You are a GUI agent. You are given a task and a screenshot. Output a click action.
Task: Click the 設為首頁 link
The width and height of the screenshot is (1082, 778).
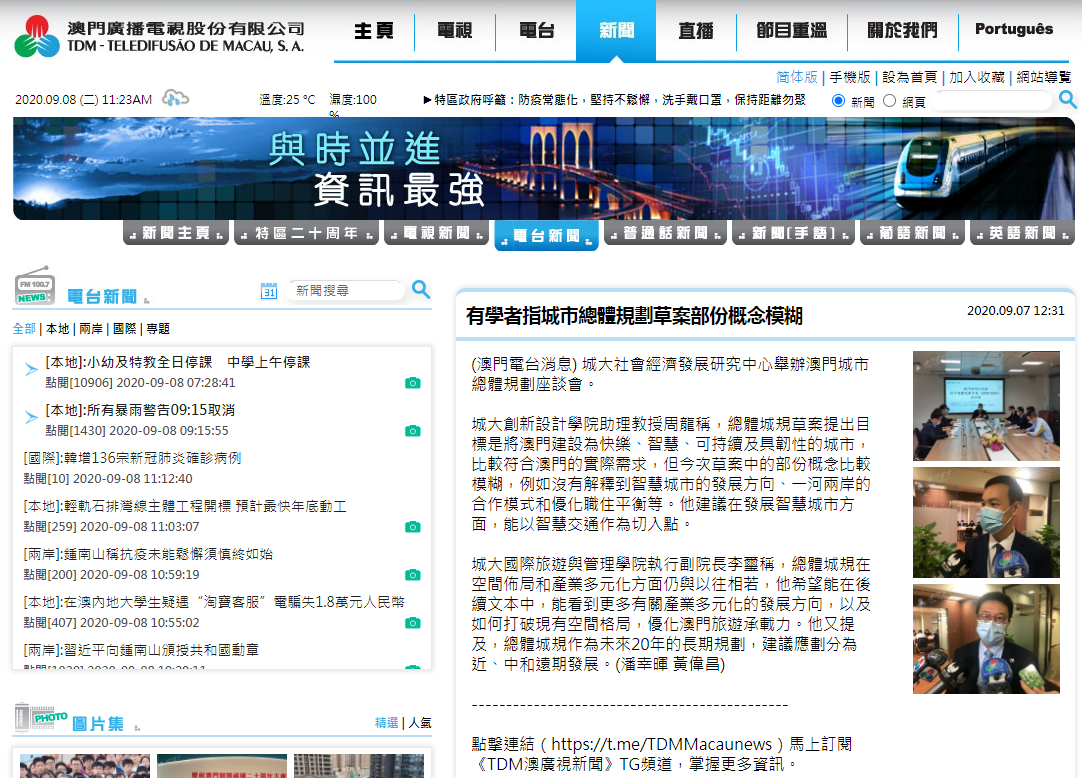coord(909,77)
